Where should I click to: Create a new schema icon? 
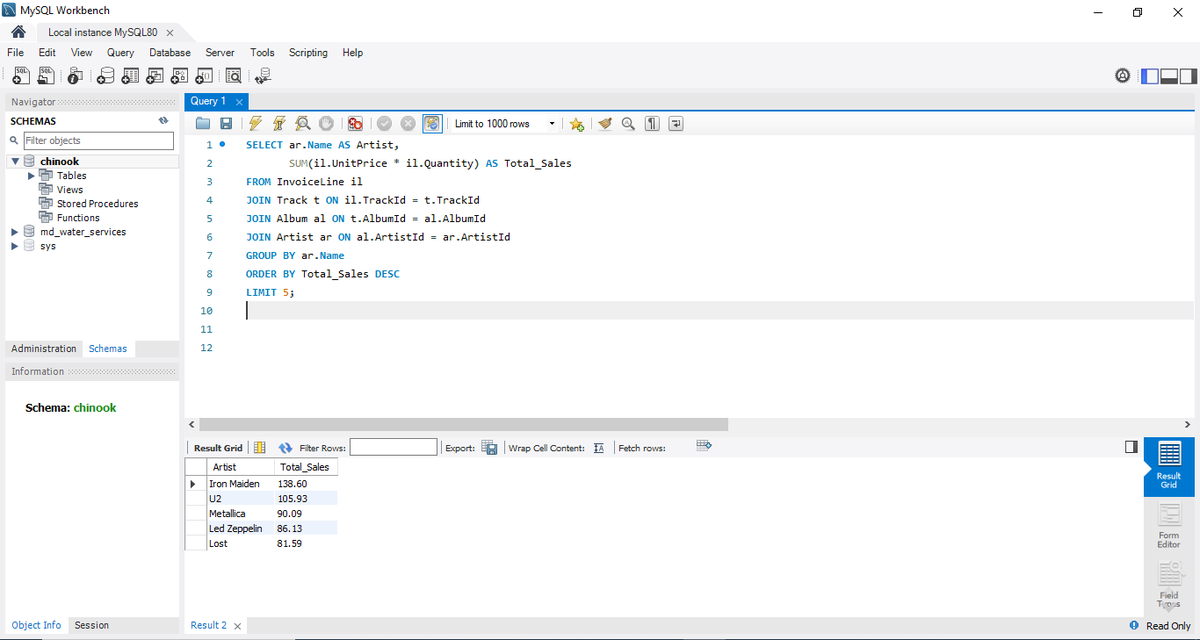pos(107,76)
